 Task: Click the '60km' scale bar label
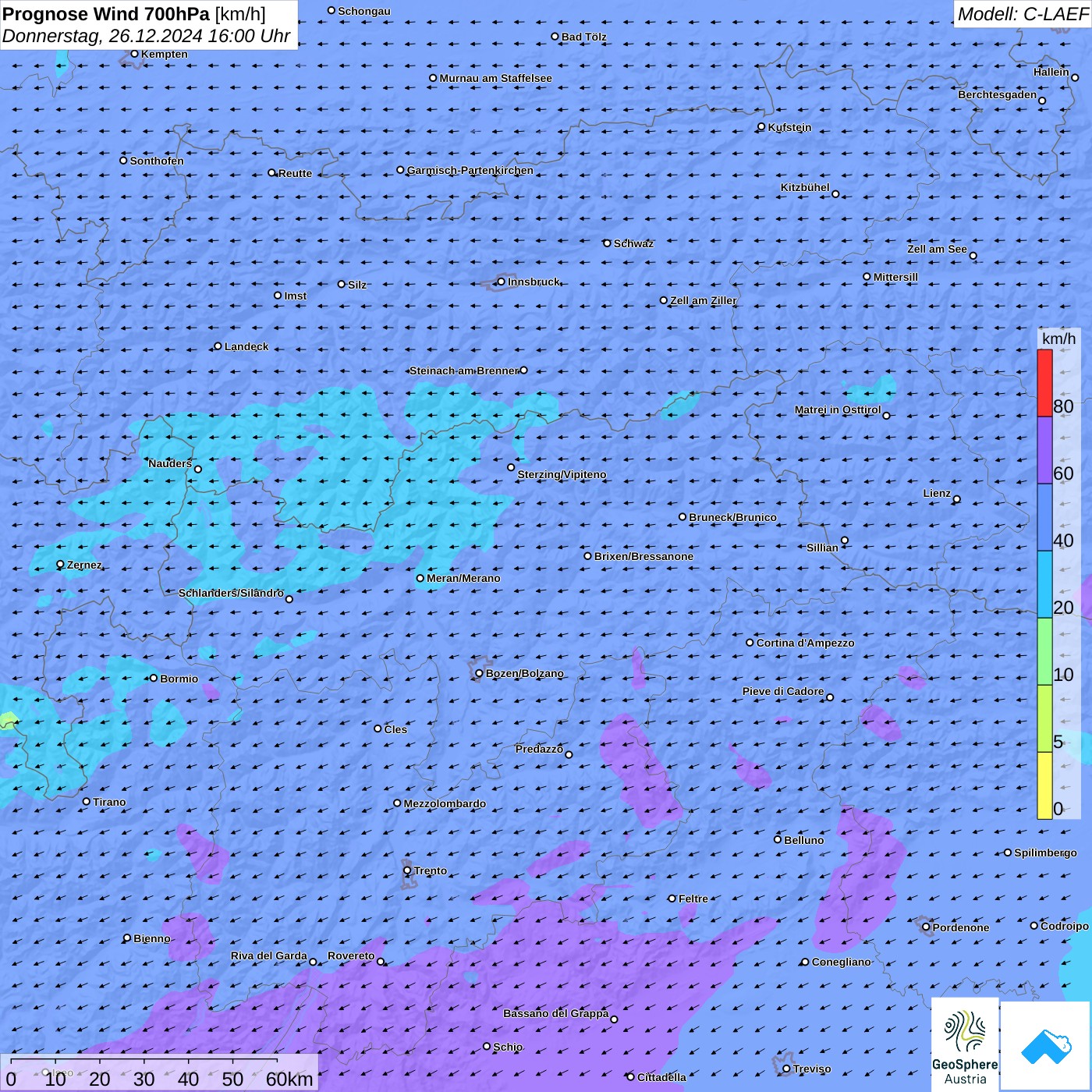[289, 1080]
